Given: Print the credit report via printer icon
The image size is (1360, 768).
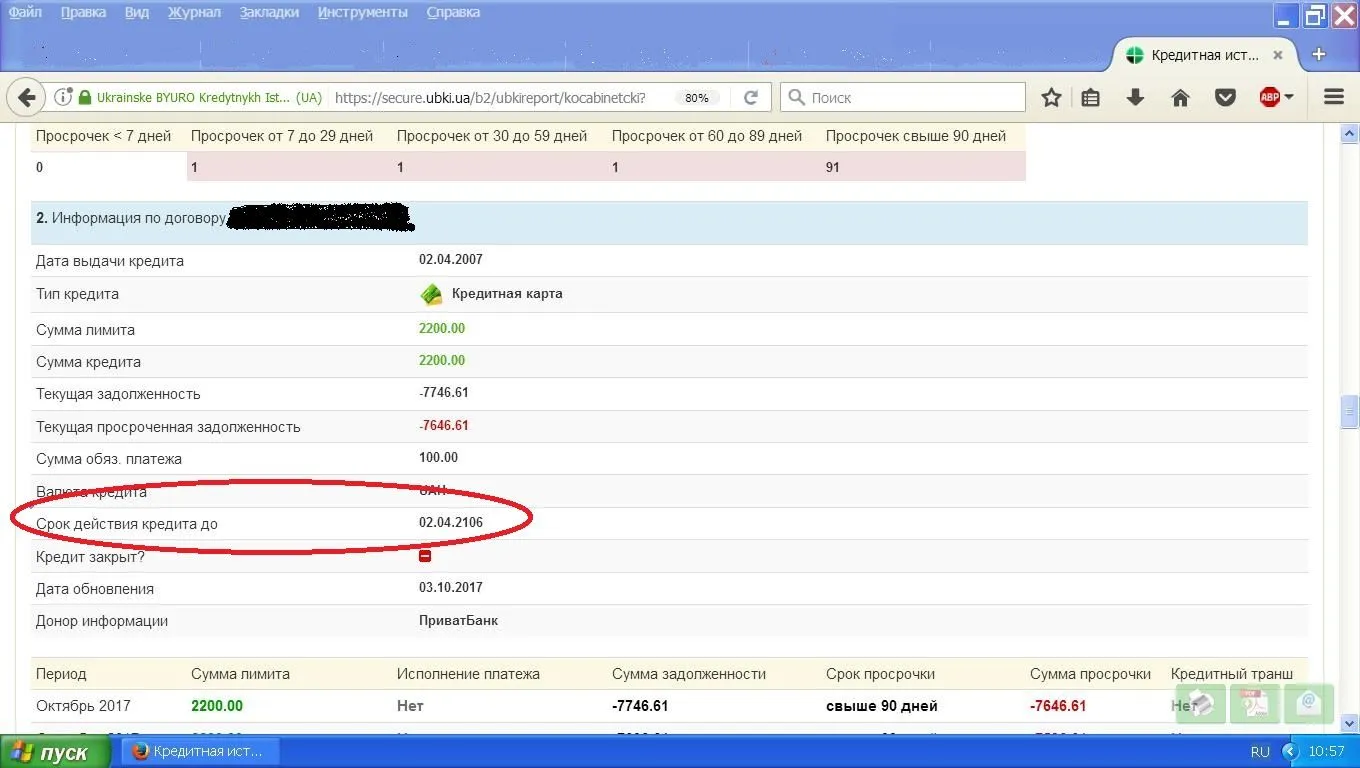Looking at the screenshot, I should pyautogui.click(x=1201, y=703).
